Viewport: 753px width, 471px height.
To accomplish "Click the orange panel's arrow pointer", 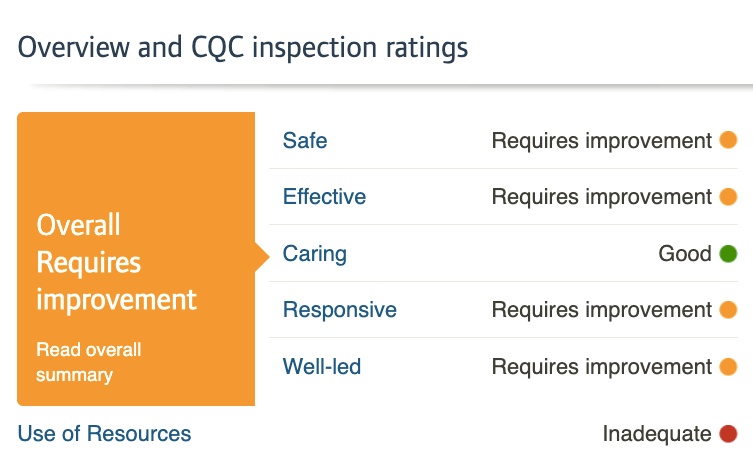I will (262, 258).
